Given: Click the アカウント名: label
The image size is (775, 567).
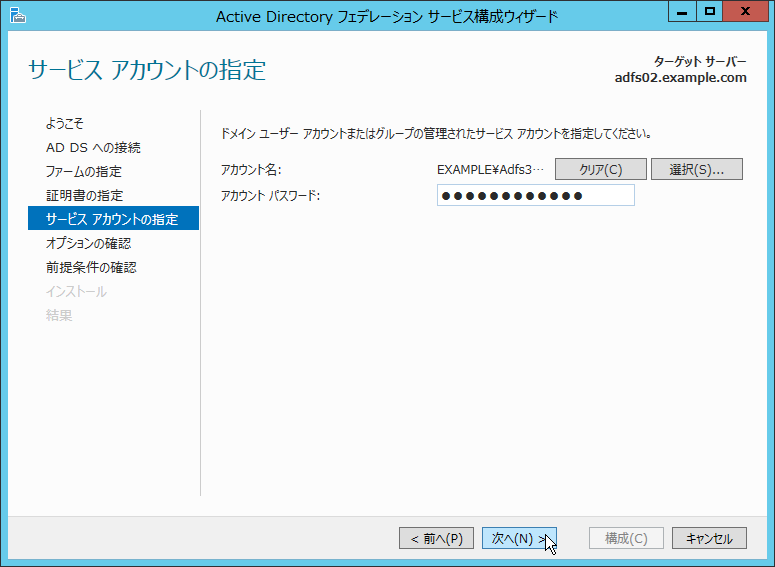Looking at the screenshot, I should click(251, 170).
